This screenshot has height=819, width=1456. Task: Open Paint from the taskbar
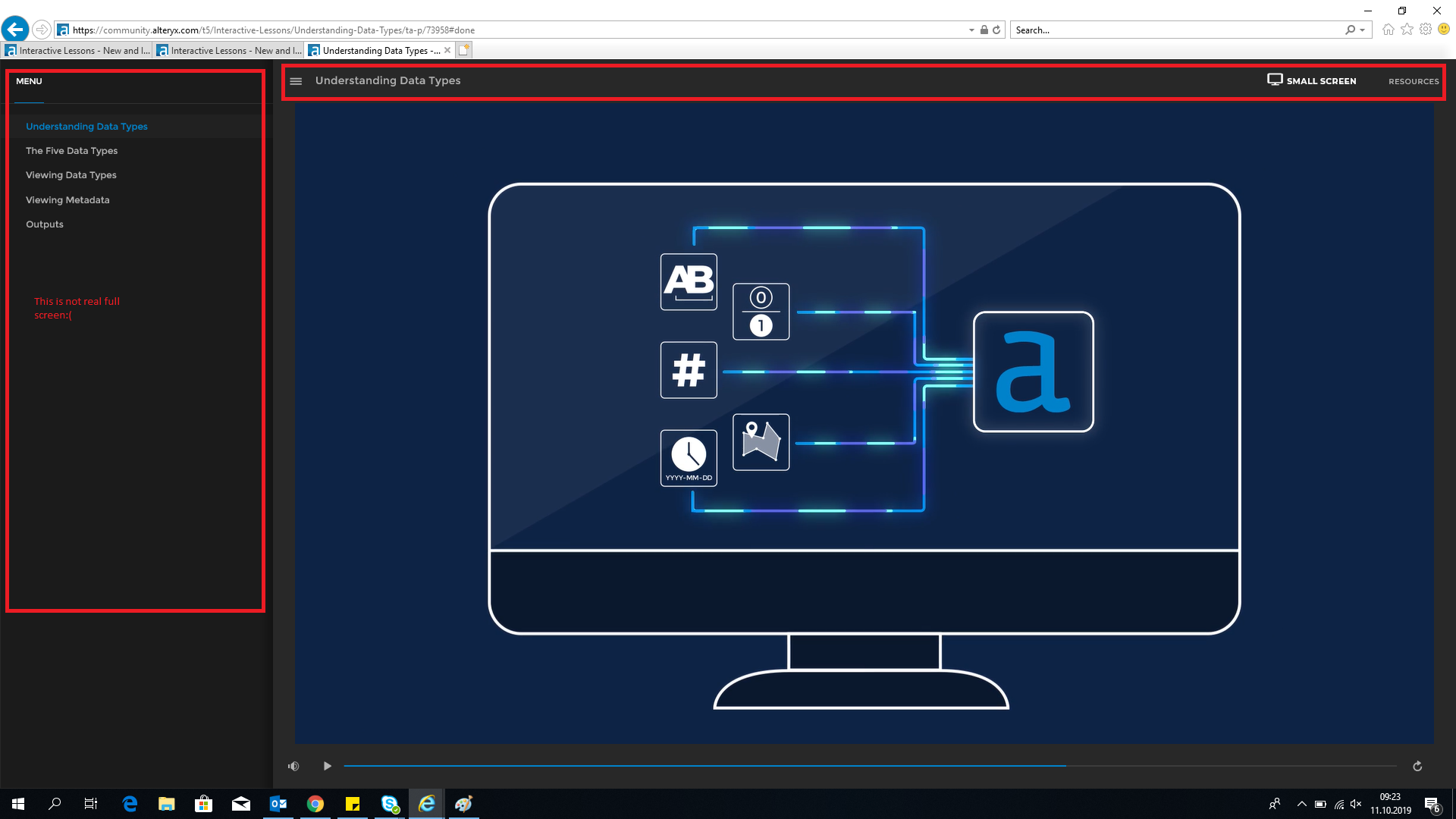pos(463,804)
